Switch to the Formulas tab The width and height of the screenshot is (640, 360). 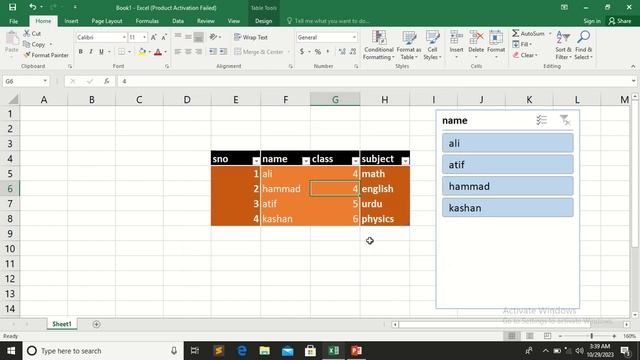pos(147,21)
